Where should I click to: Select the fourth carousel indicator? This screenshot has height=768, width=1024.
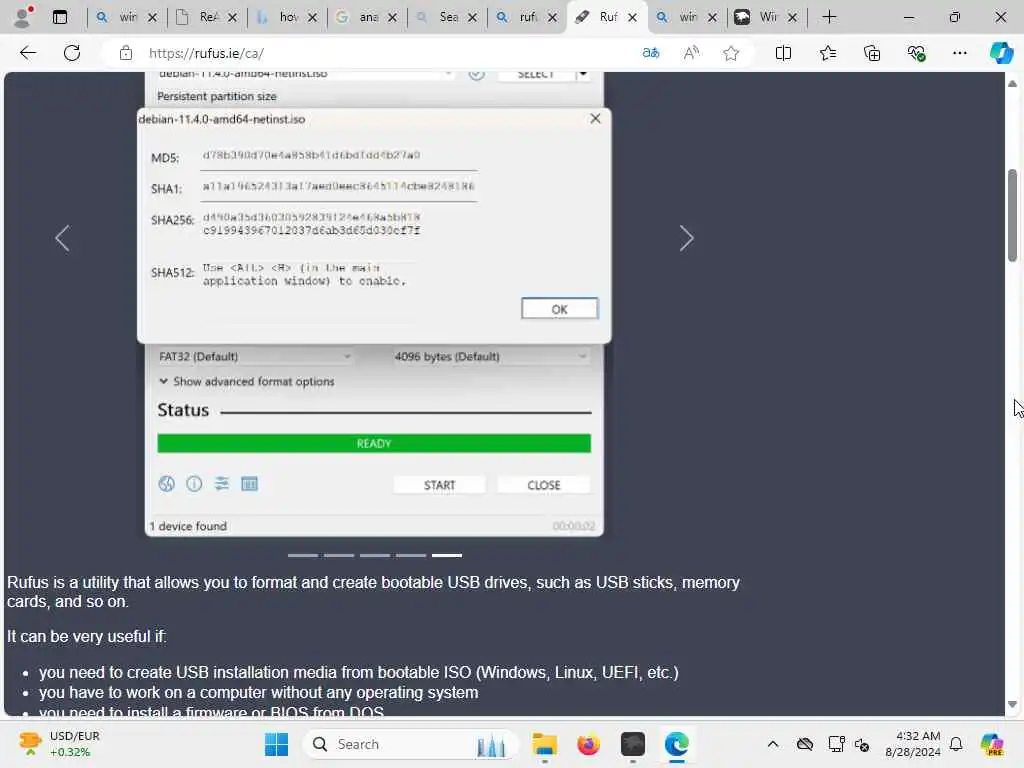[411, 555]
